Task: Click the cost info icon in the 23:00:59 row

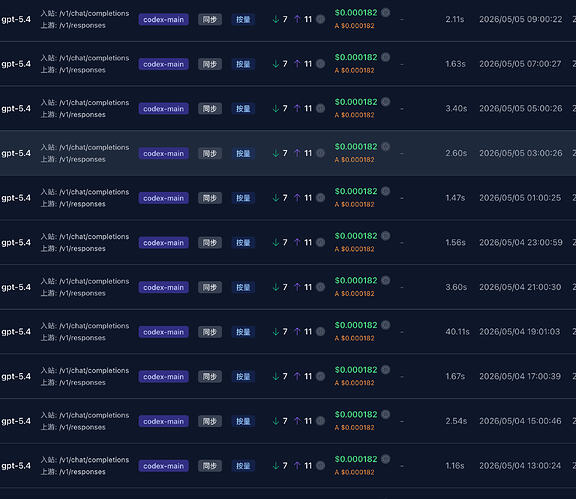Action: click(x=385, y=236)
